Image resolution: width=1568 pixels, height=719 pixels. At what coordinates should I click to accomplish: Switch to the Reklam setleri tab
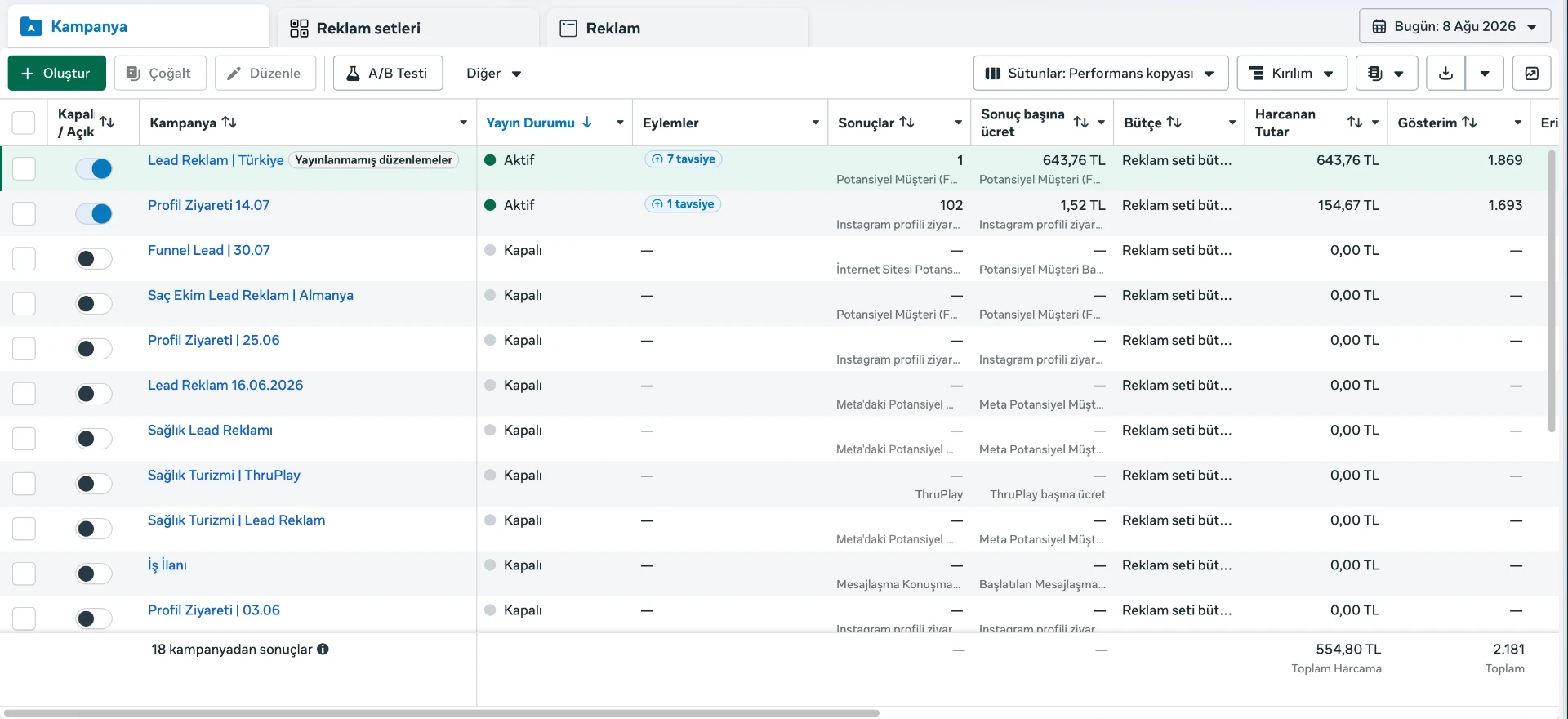pos(408,28)
